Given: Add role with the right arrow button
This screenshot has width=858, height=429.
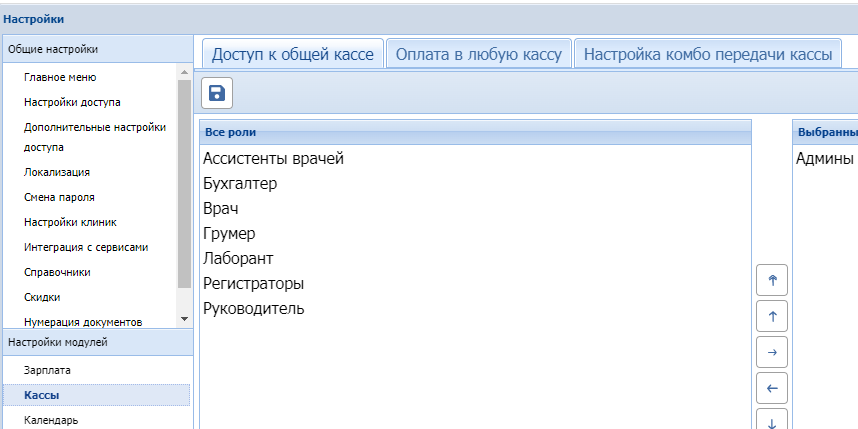Looking at the screenshot, I should pos(771,352).
